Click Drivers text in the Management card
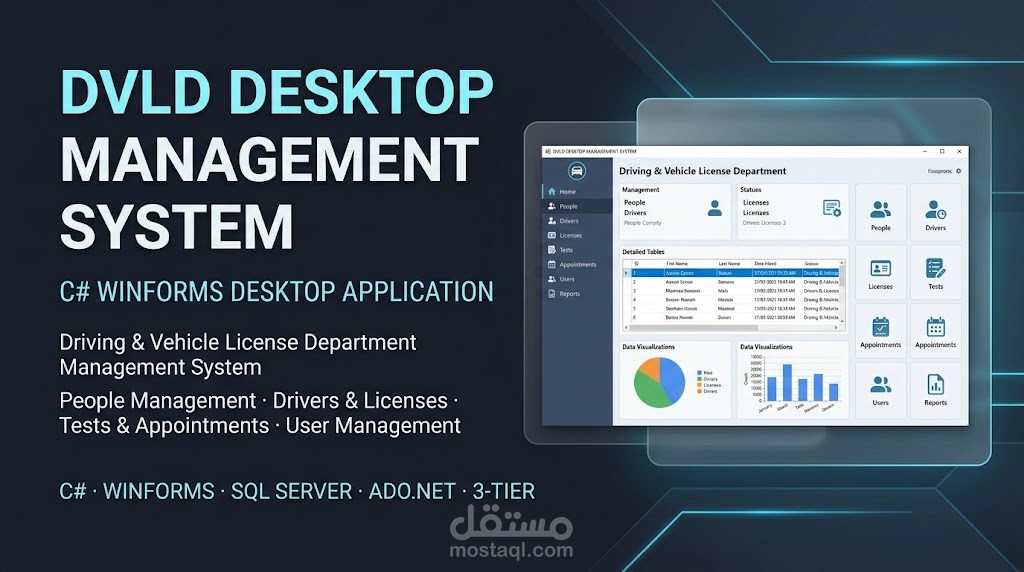The width and height of the screenshot is (1024, 572). point(635,213)
